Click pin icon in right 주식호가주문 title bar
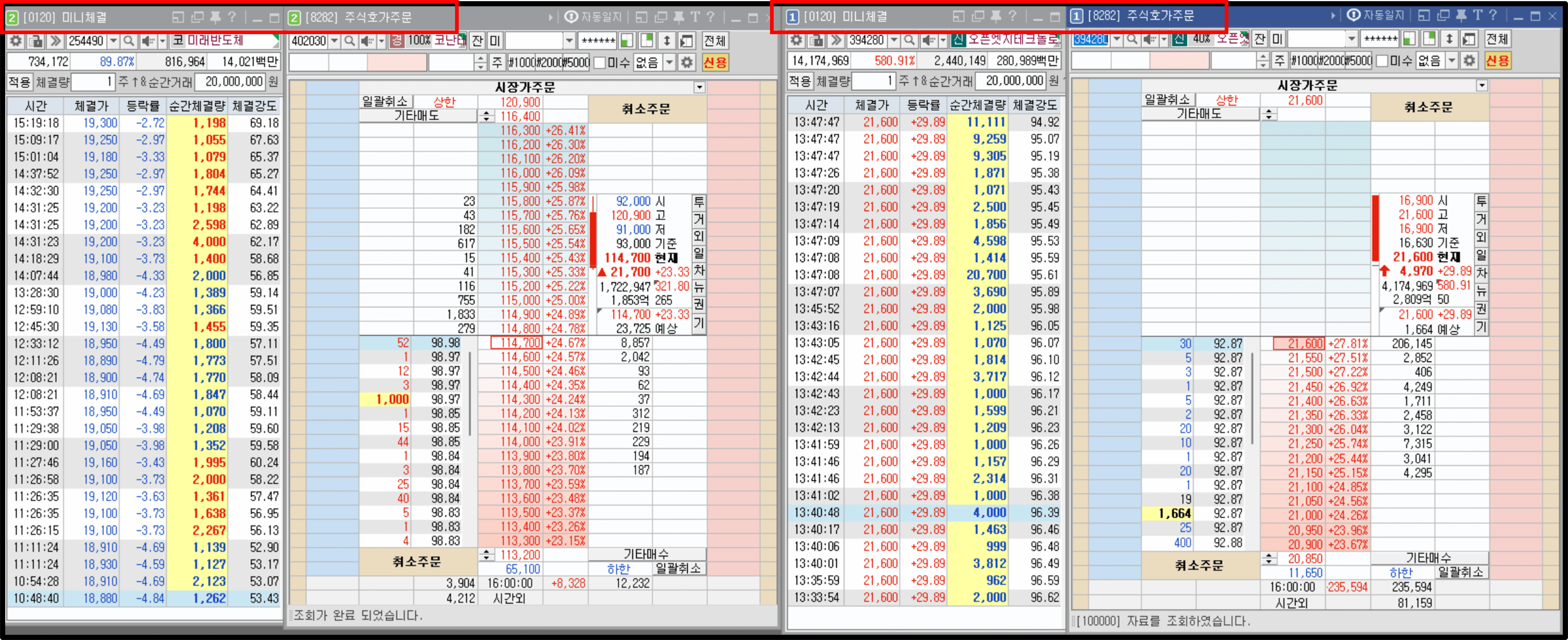The height and width of the screenshot is (640, 1568). (x=1461, y=16)
